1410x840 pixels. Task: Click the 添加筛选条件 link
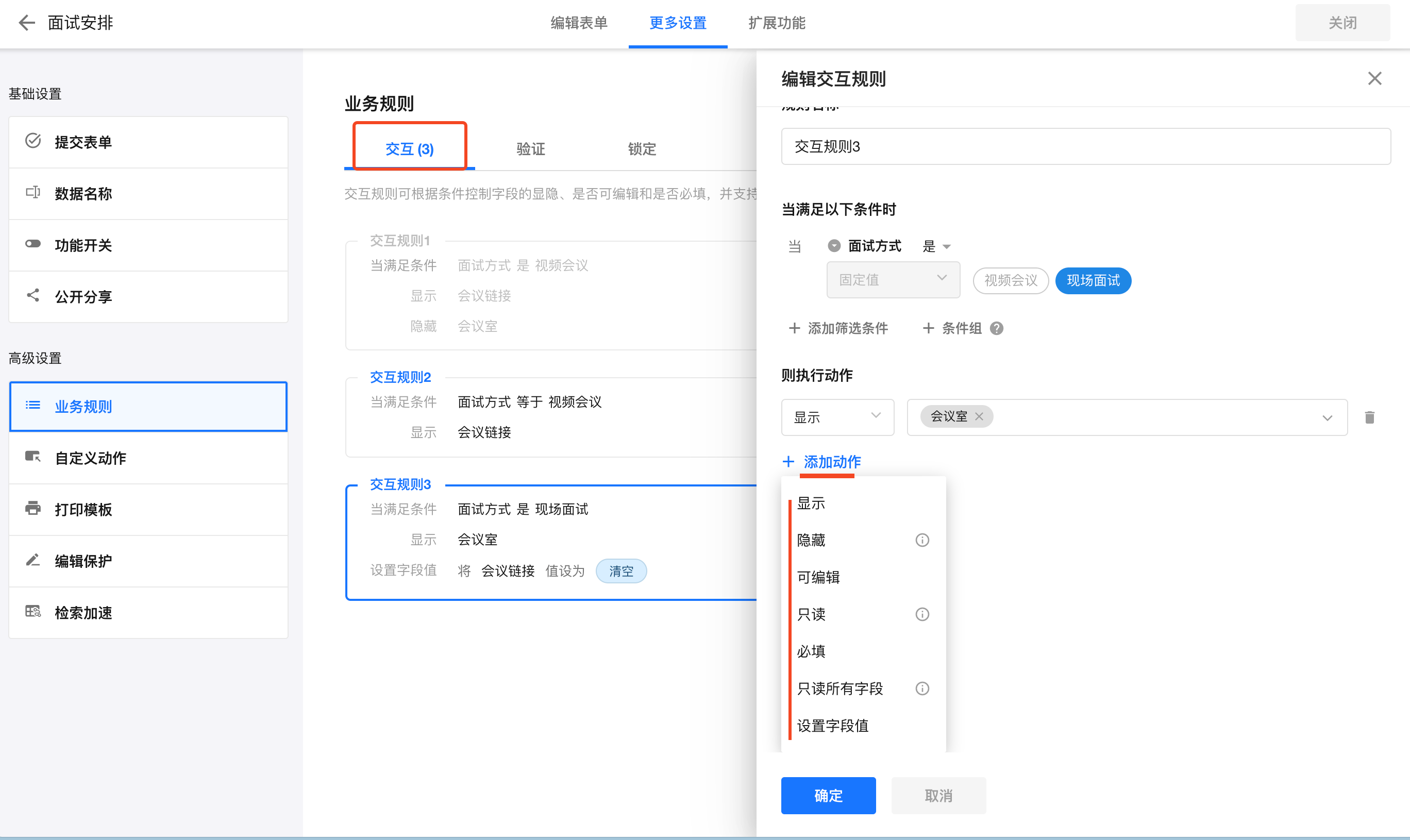pyautogui.click(x=838, y=328)
